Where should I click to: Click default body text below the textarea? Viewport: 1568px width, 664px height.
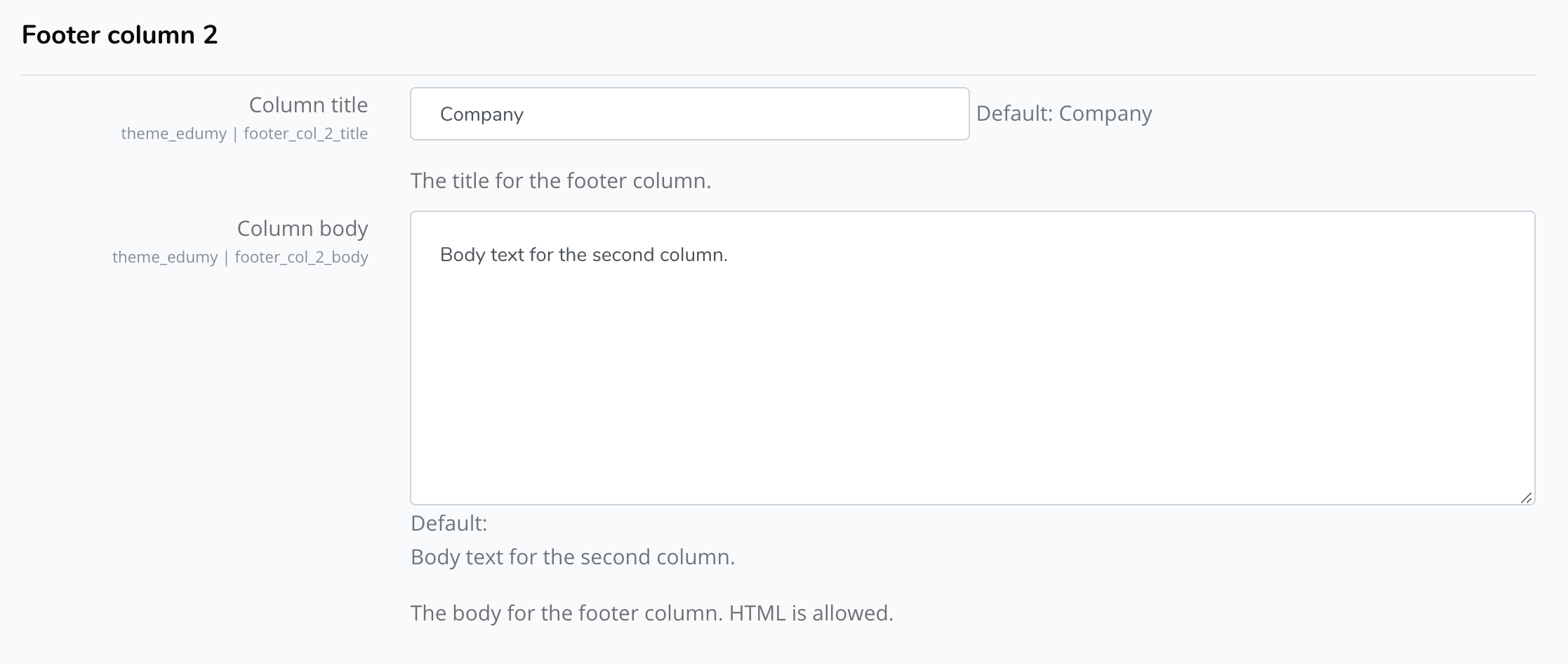[573, 557]
